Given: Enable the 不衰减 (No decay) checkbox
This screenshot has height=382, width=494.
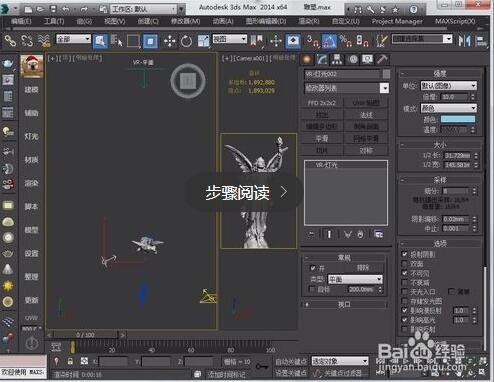Looking at the screenshot, I should click(405, 282).
